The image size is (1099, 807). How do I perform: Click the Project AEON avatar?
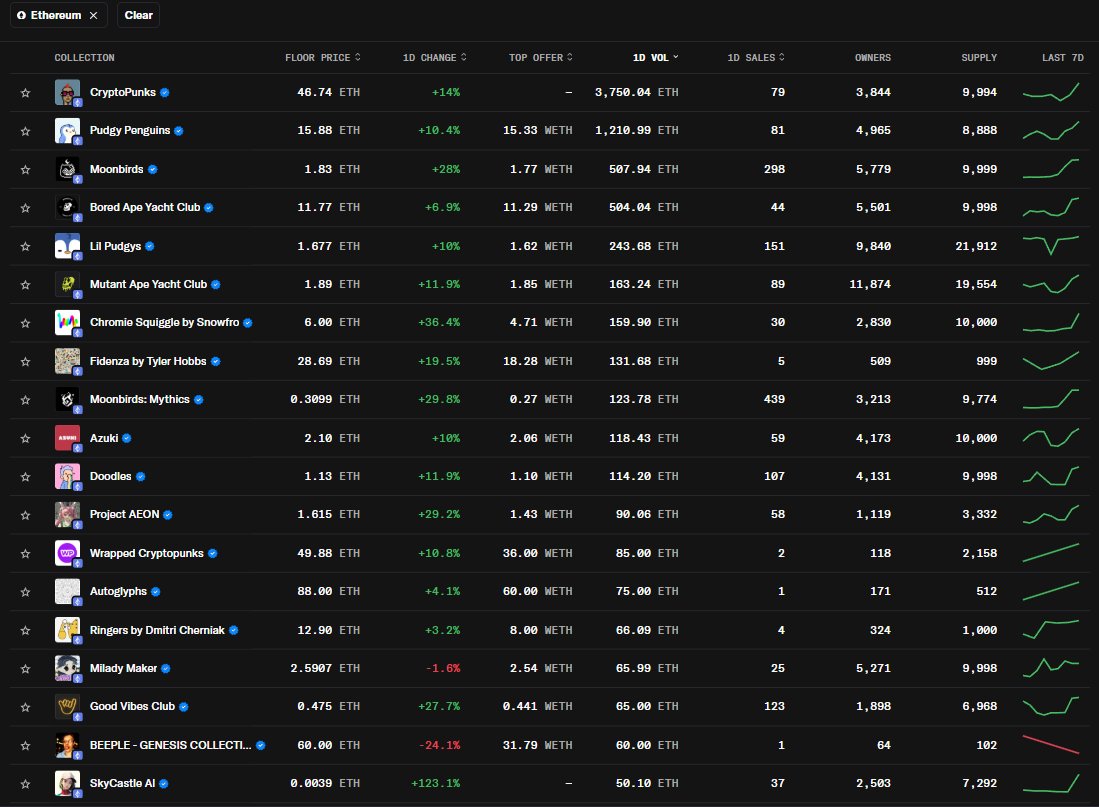[67, 515]
